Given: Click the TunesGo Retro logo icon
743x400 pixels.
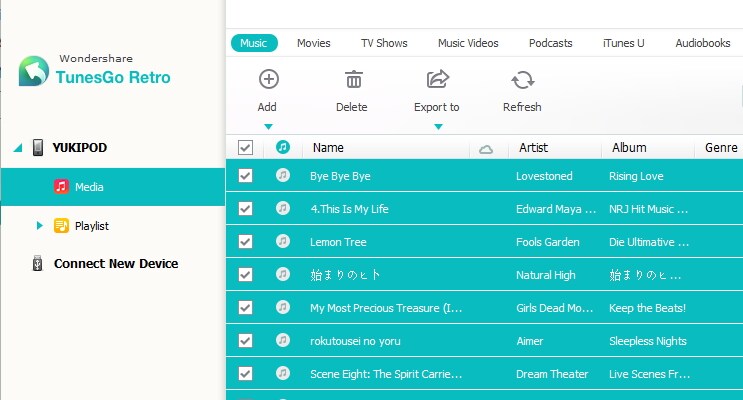Looking at the screenshot, I should tap(34, 71).
